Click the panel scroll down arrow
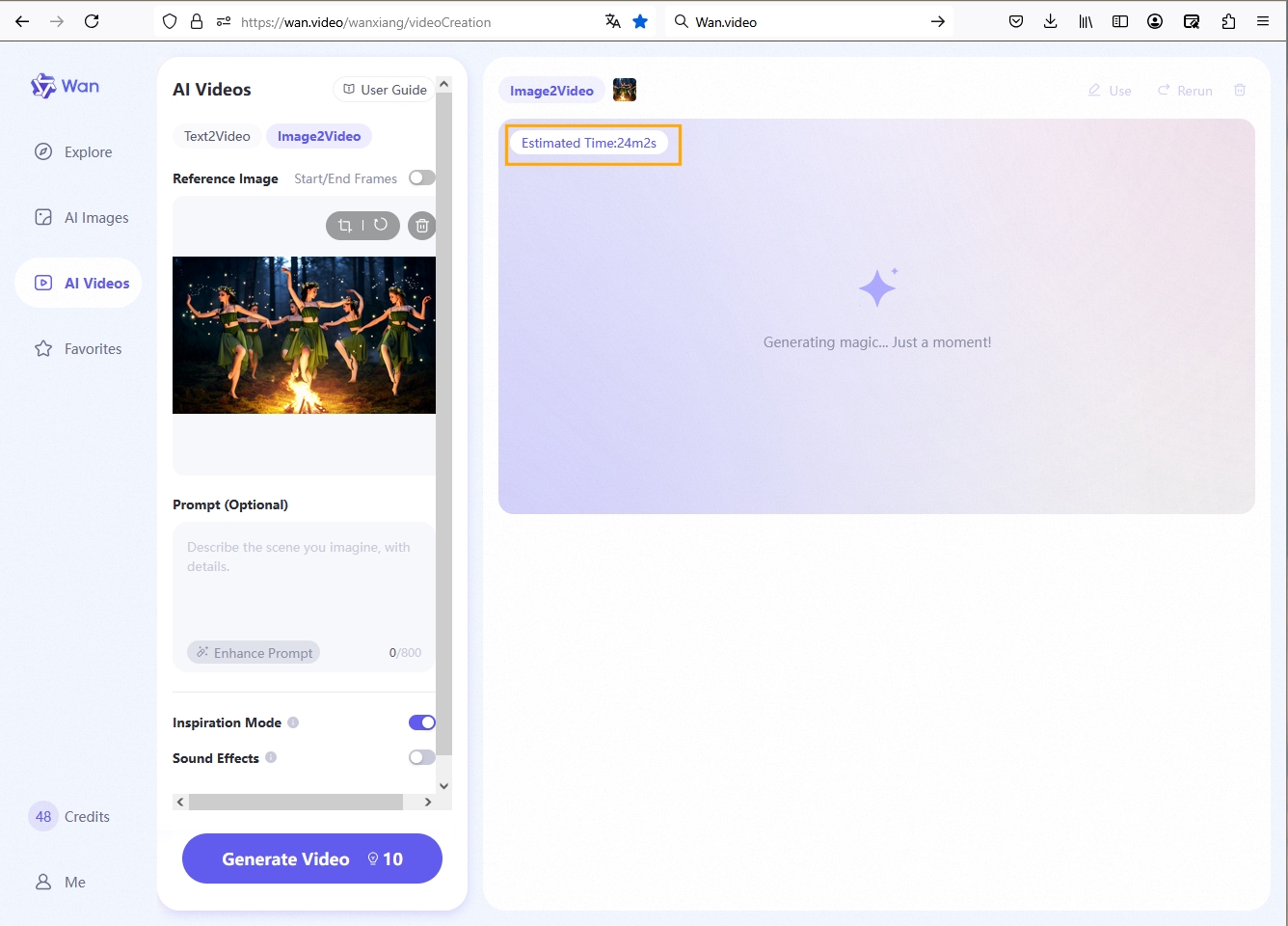The width and height of the screenshot is (1288, 926). click(x=443, y=785)
